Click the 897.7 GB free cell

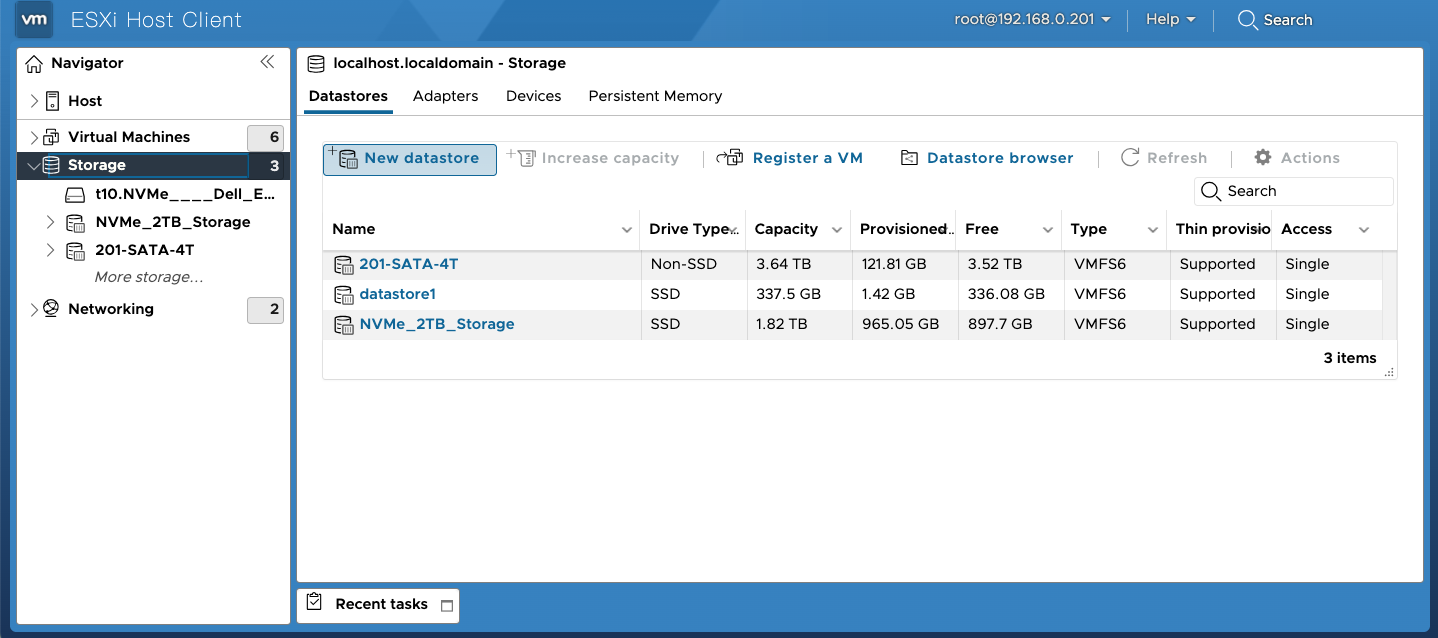1010,324
